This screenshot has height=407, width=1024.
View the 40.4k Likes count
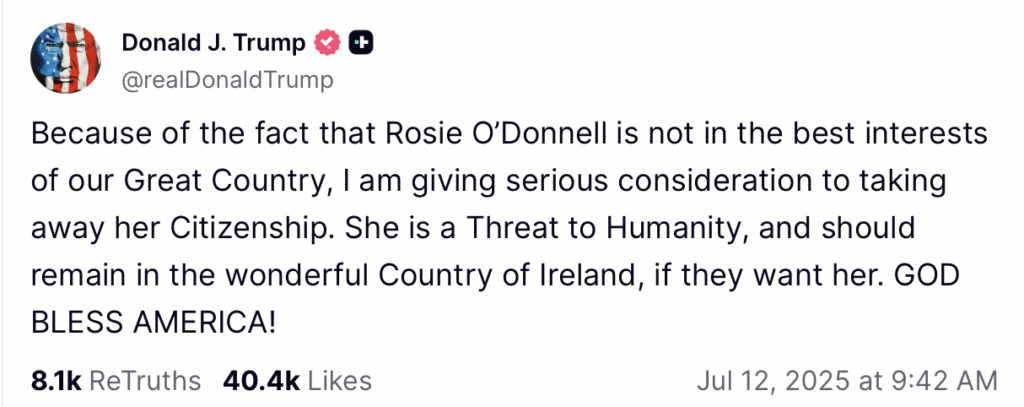tap(261, 380)
